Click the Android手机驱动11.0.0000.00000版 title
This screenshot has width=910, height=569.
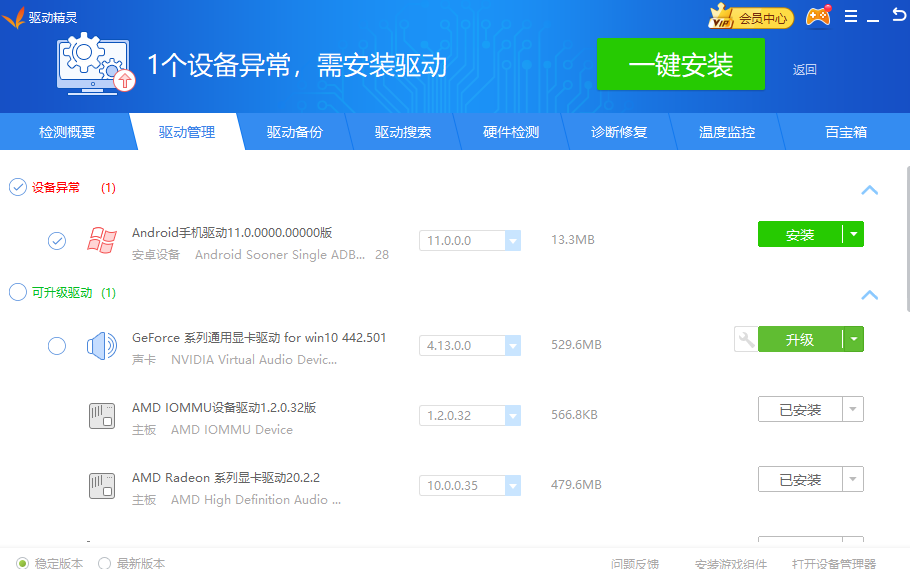[x=232, y=233]
